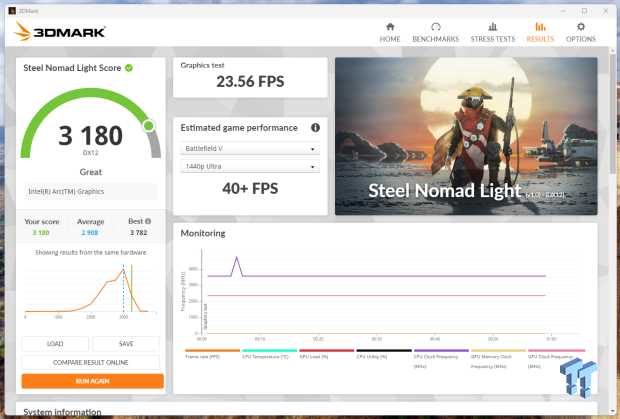
Task: Click the info icon next to Best
Action: [x=148, y=221]
